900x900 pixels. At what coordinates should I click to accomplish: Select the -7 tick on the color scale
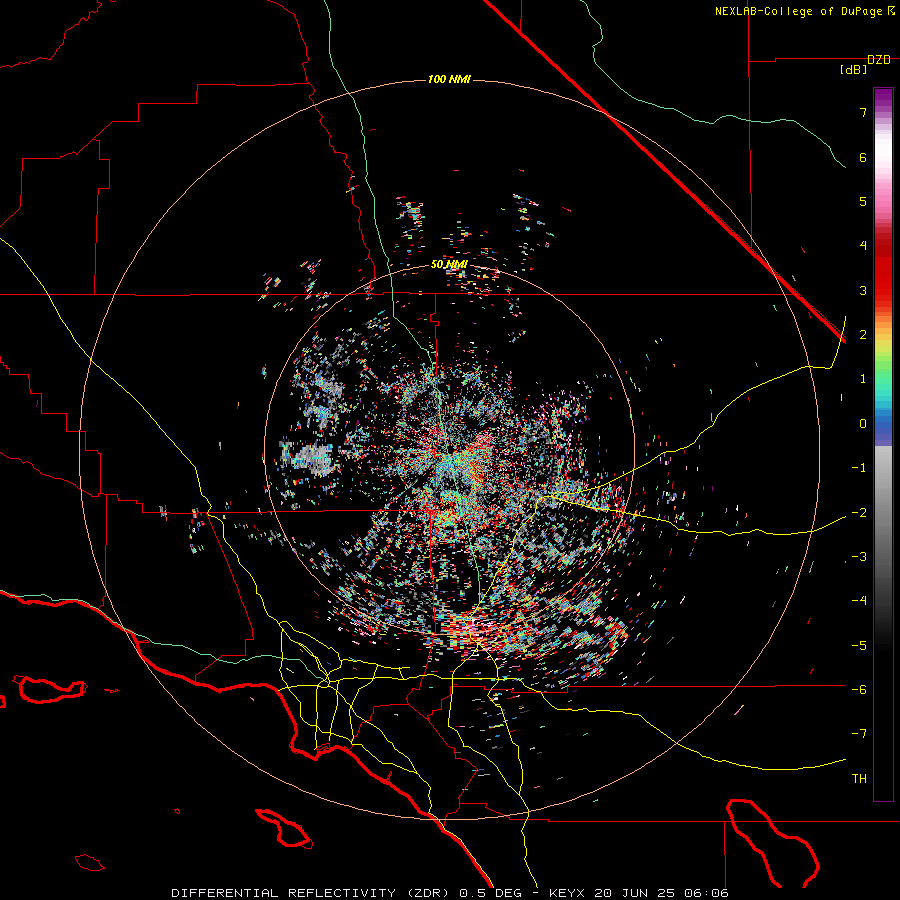coord(859,734)
